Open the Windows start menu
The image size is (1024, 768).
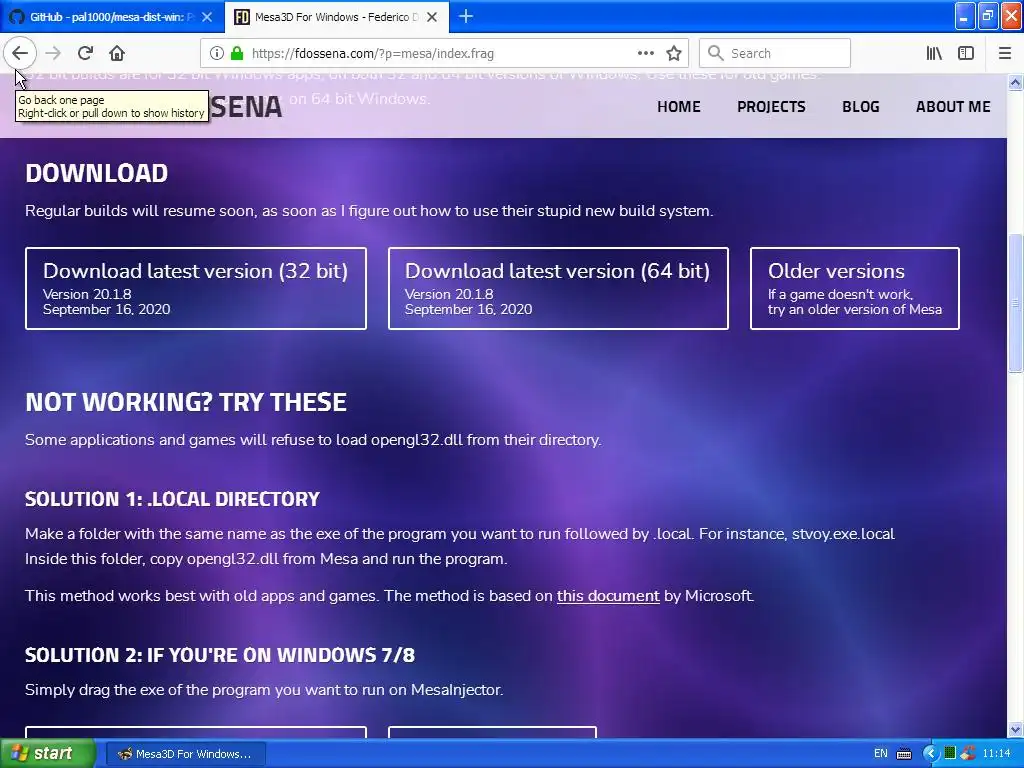point(47,753)
